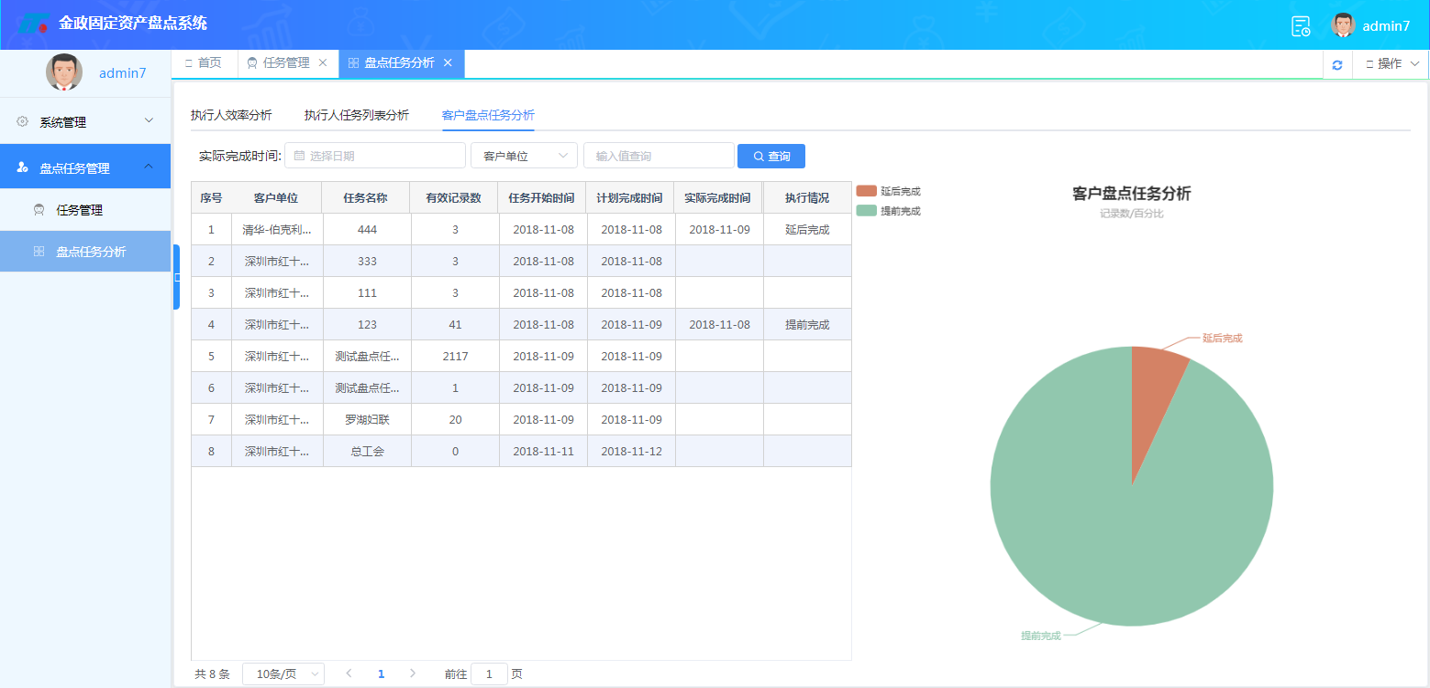Open the 10条/页 page size dropdown
This screenshot has height=688, width=1430.
coord(283,674)
